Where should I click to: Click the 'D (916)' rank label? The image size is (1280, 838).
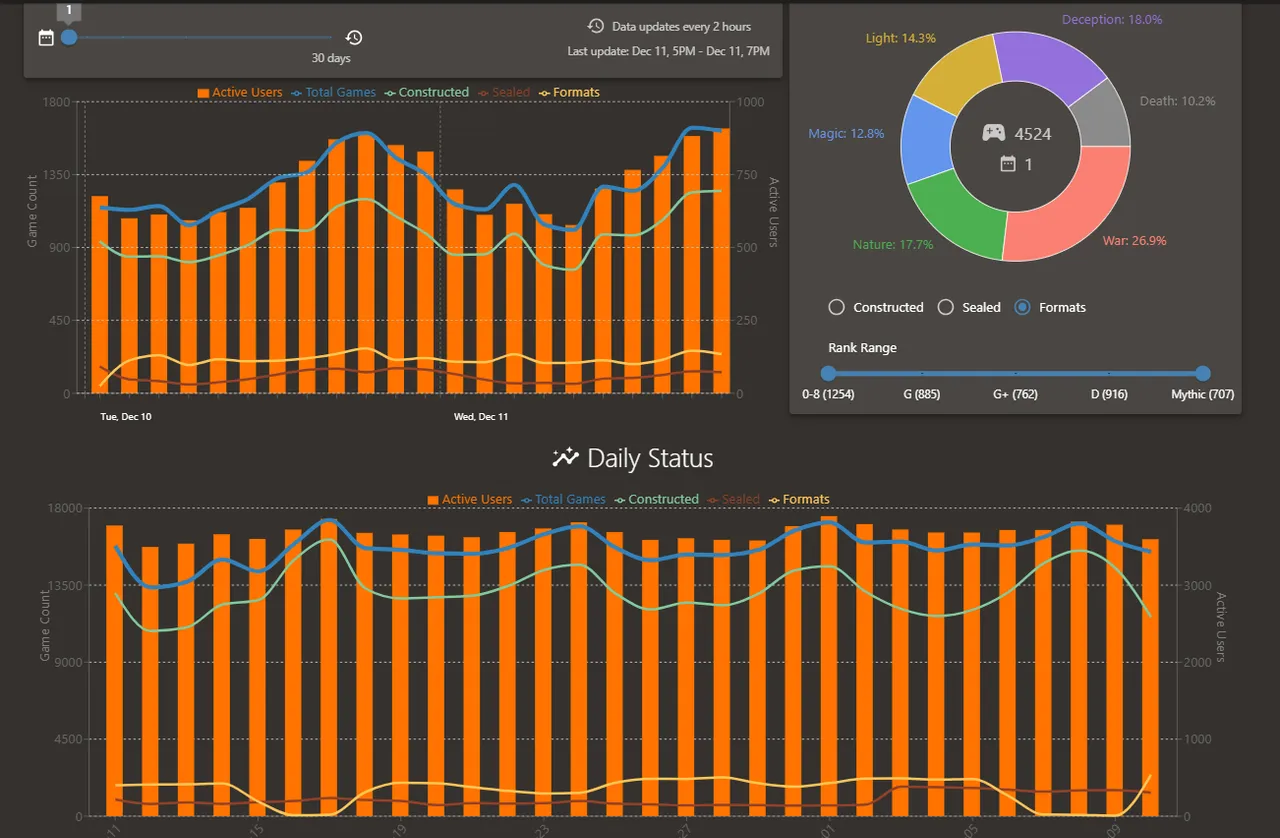click(x=1109, y=394)
